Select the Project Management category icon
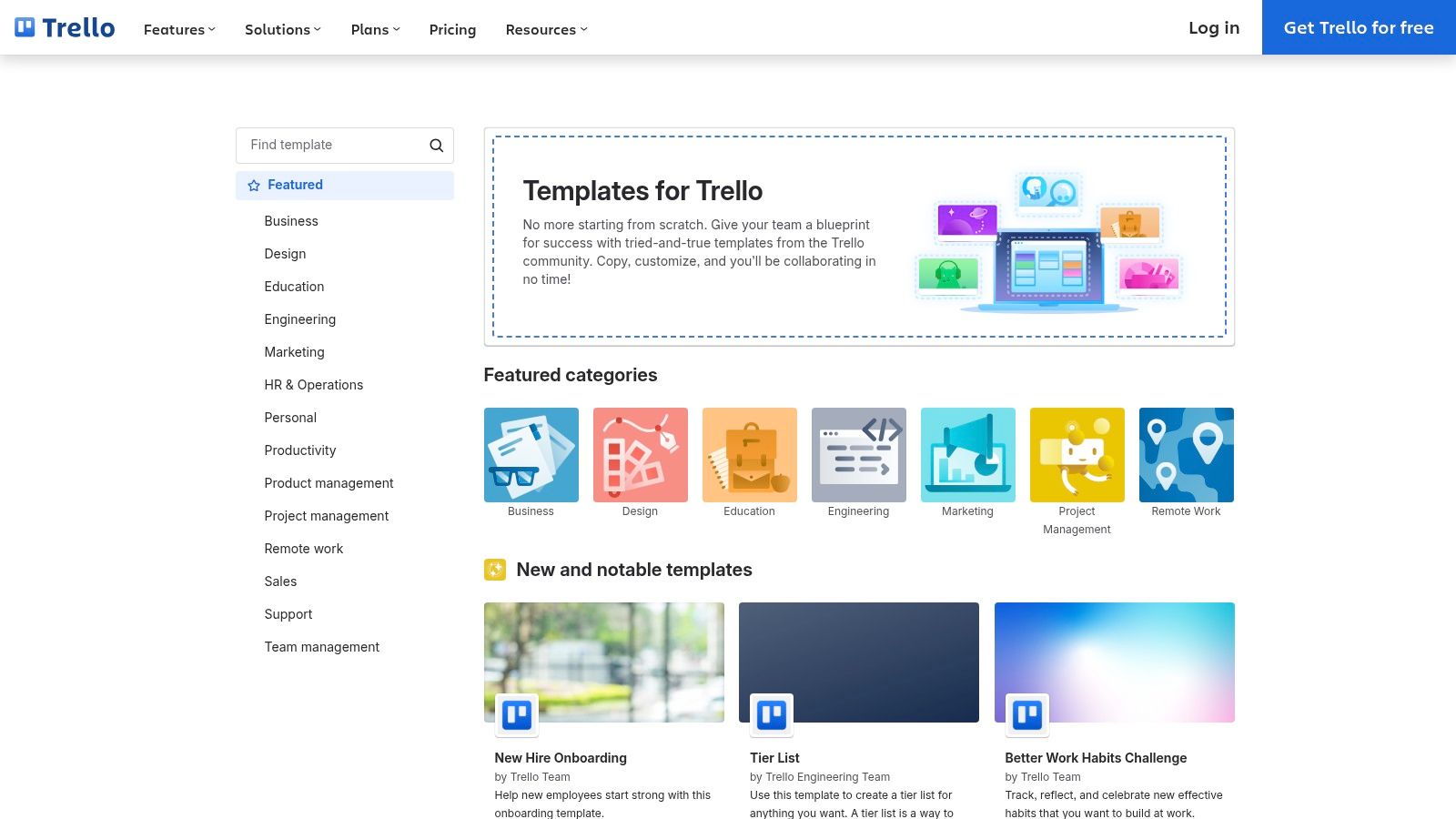1456x819 pixels. (1077, 454)
